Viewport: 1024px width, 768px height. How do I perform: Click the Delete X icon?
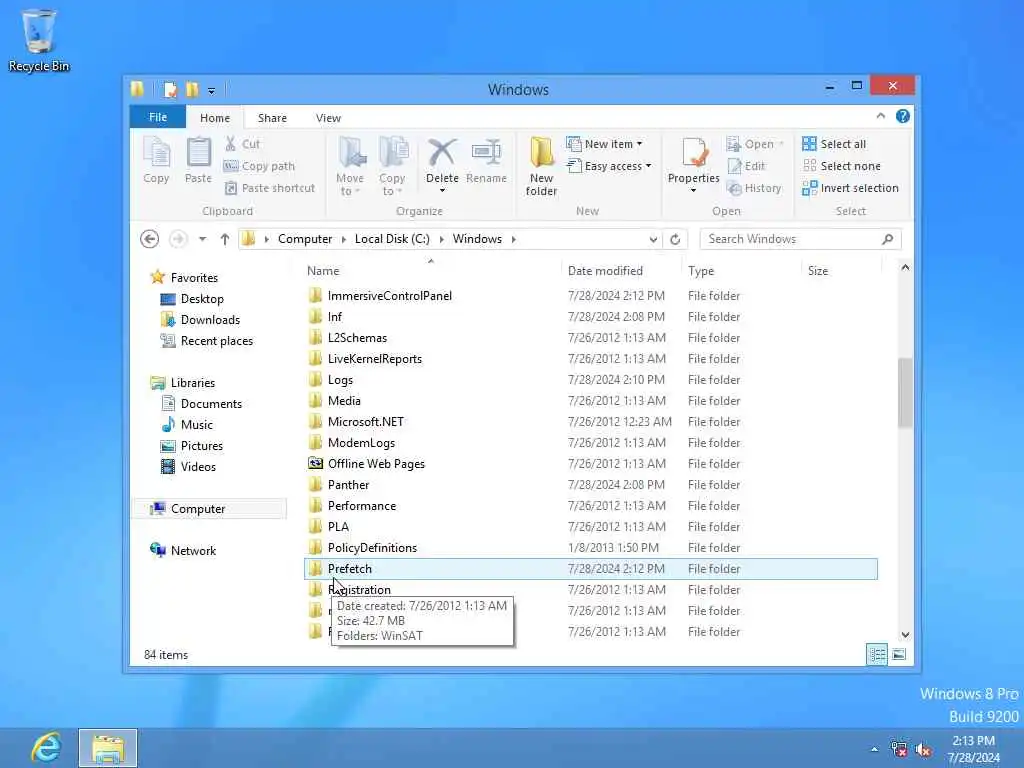click(x=442, y=153)
